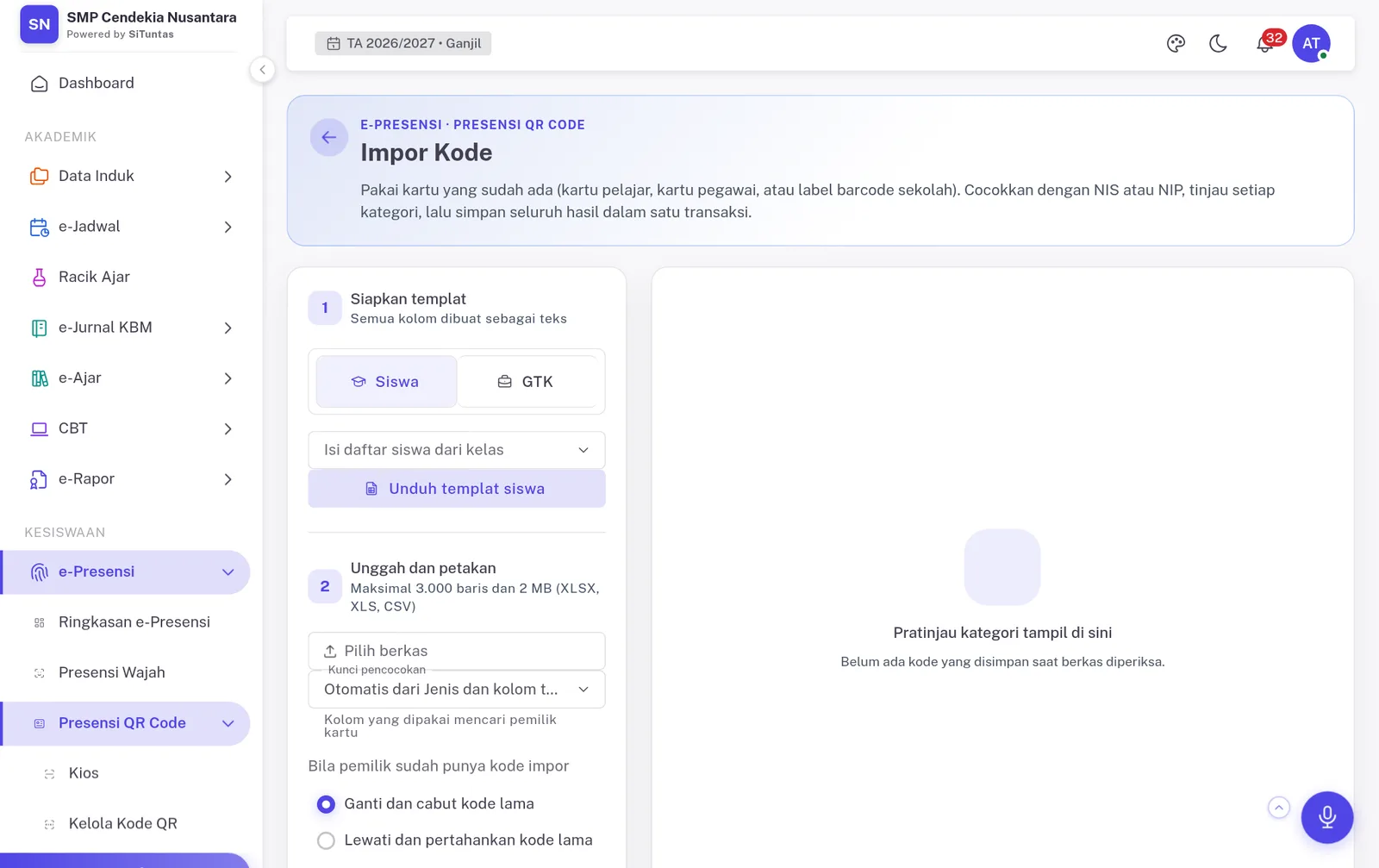This screenshot has width=1379, height=868.
Task: Select Ganti dan cabut kode lama
Action: tap(326, 804)
